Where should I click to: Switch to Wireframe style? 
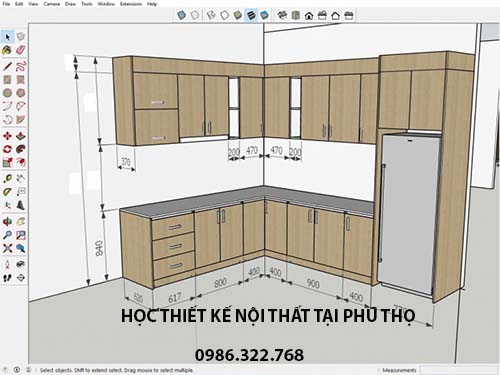click(211, 15)
